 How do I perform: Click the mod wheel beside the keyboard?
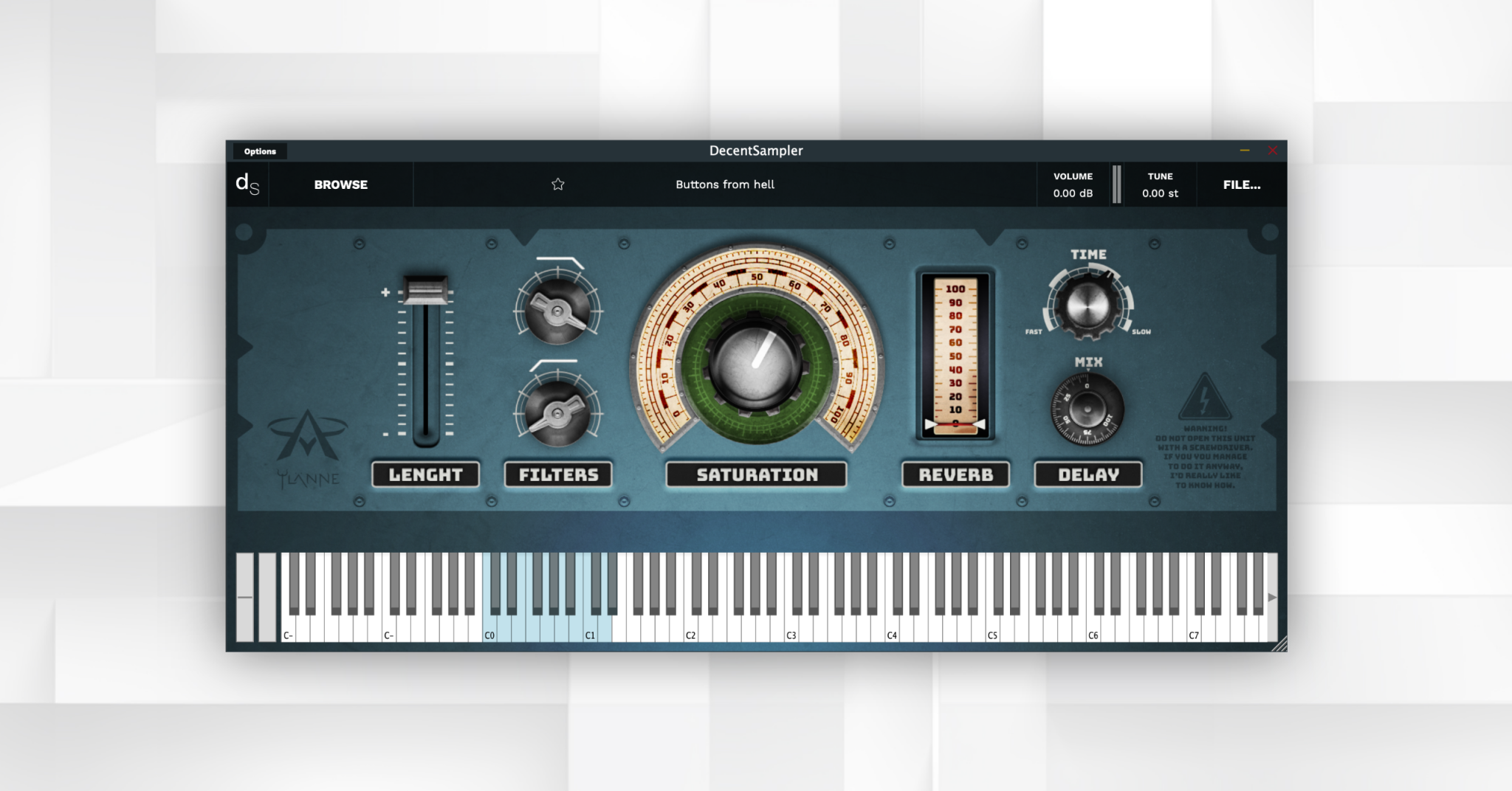click(267, 597)
